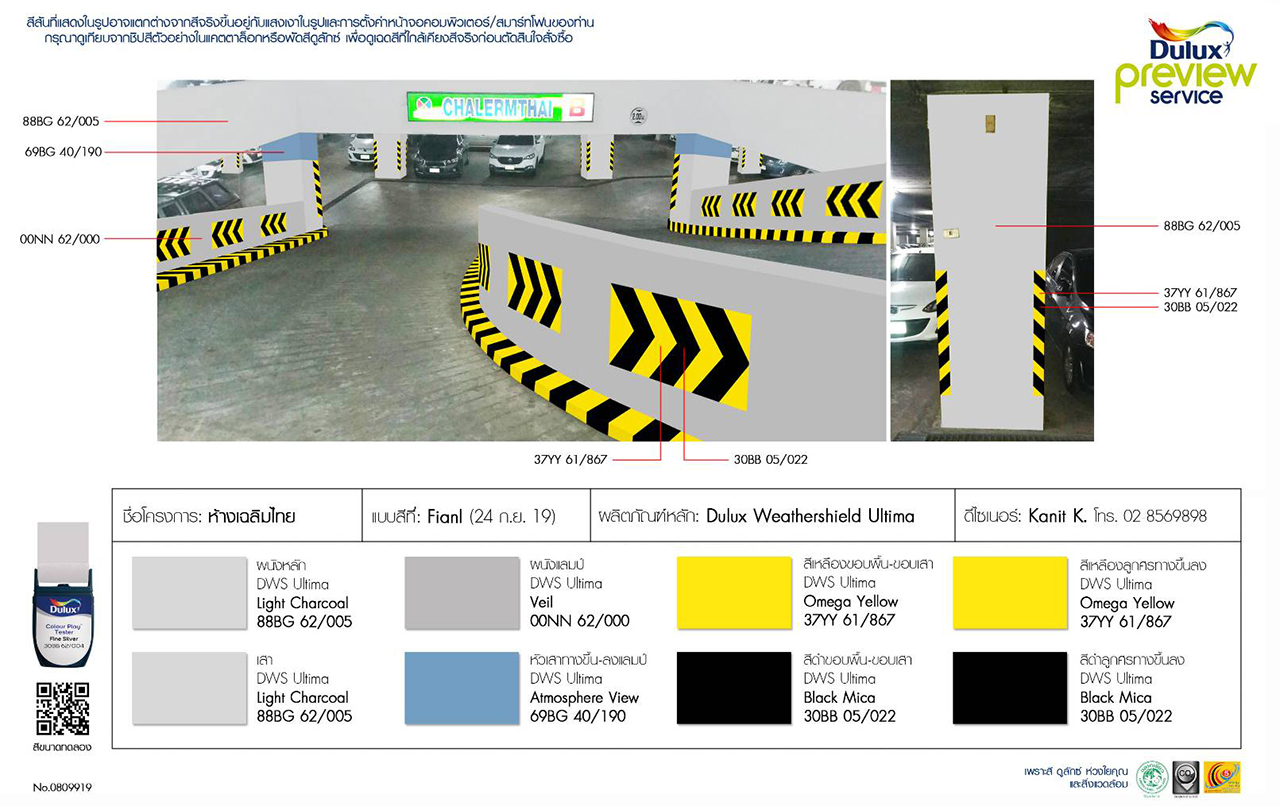The width and height of the screenshot is (1280, 806).
Task: Click the Dulux Weathershield Ultima product name
Action: coord(810,516)
